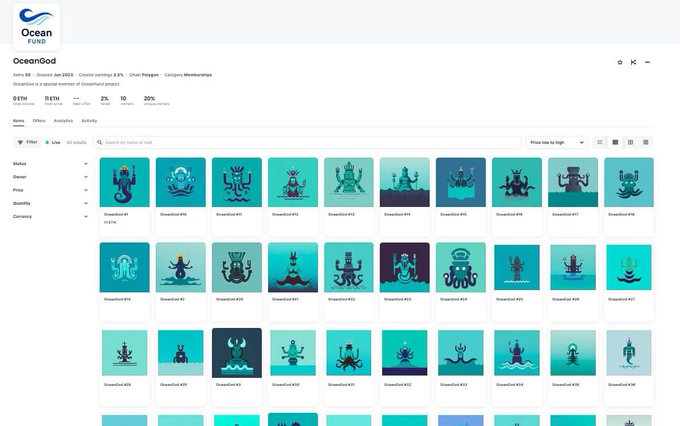Open the OceanGod #27 artwork thumbnail
This screenshot has width=680, height=426.
629,267
